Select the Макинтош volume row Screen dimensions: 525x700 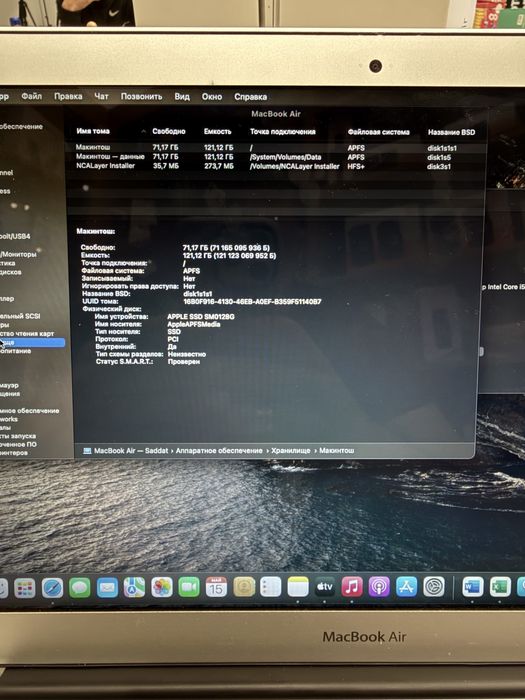click(x=275, y=147)
